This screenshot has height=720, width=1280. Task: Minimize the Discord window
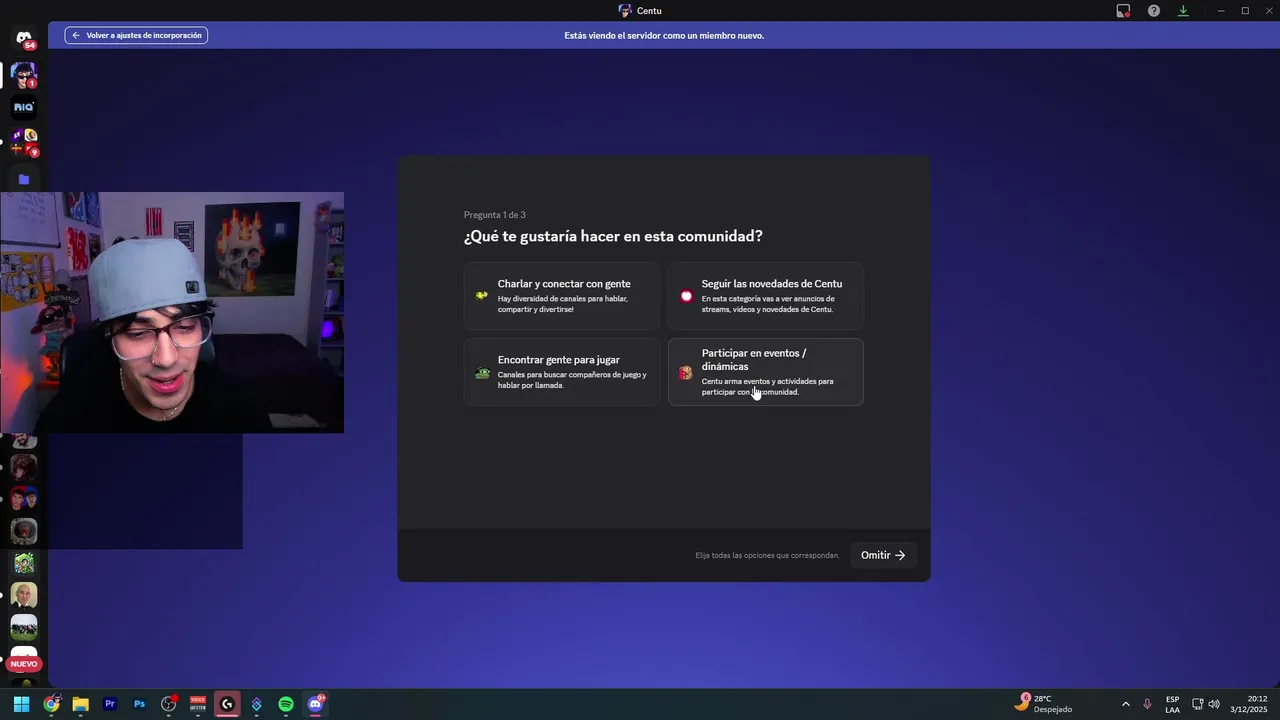click(x=1221, y=11)
